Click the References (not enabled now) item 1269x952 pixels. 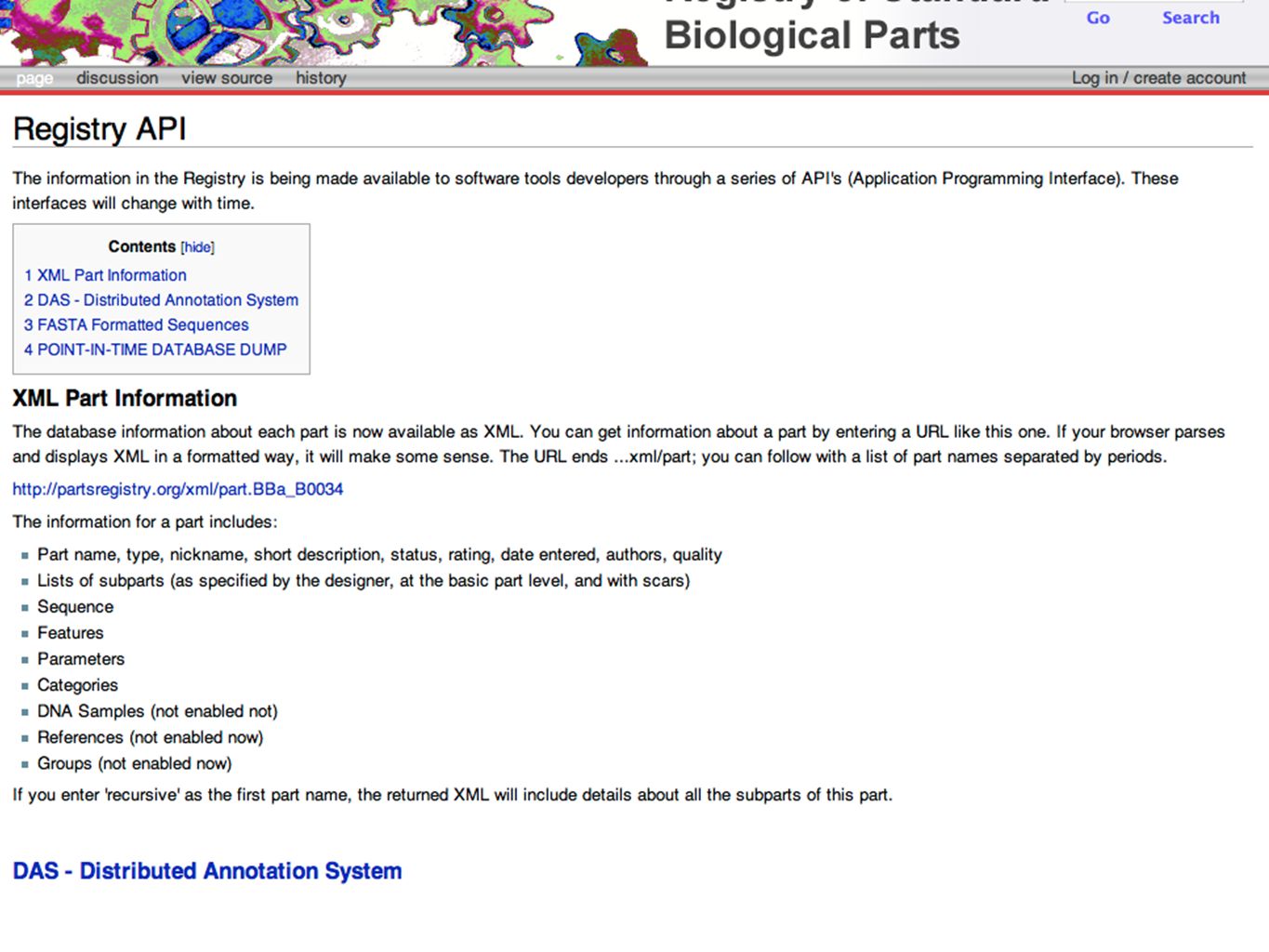click(151, 737)
